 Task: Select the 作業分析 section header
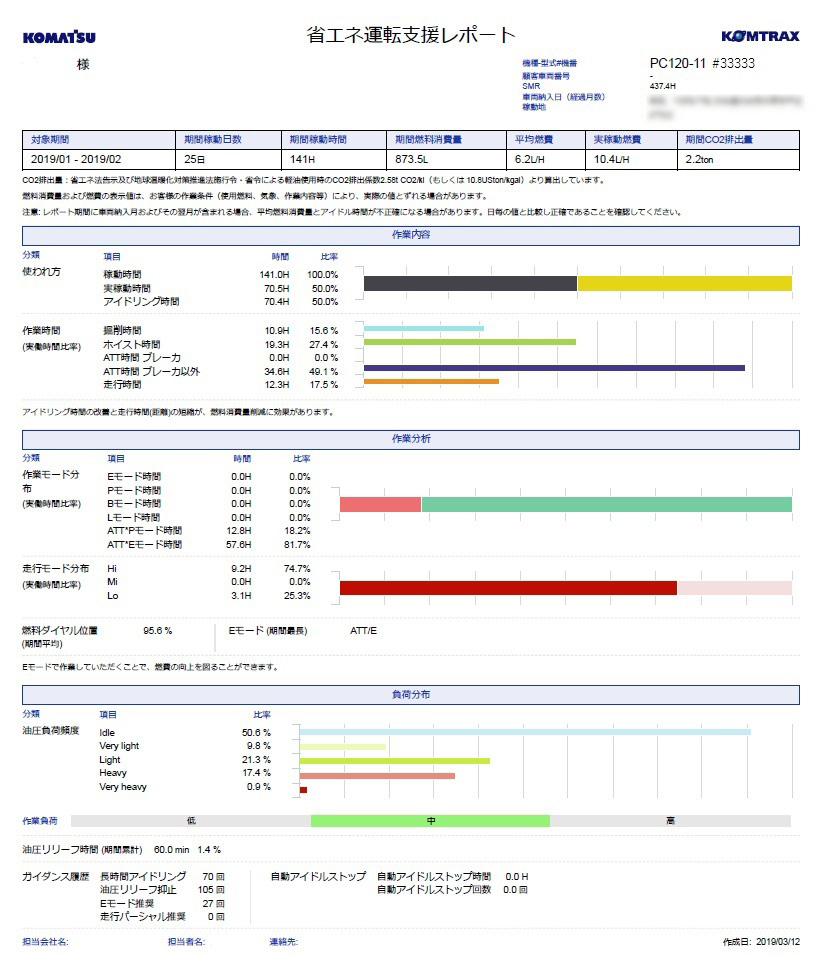(x=411, y=439)
